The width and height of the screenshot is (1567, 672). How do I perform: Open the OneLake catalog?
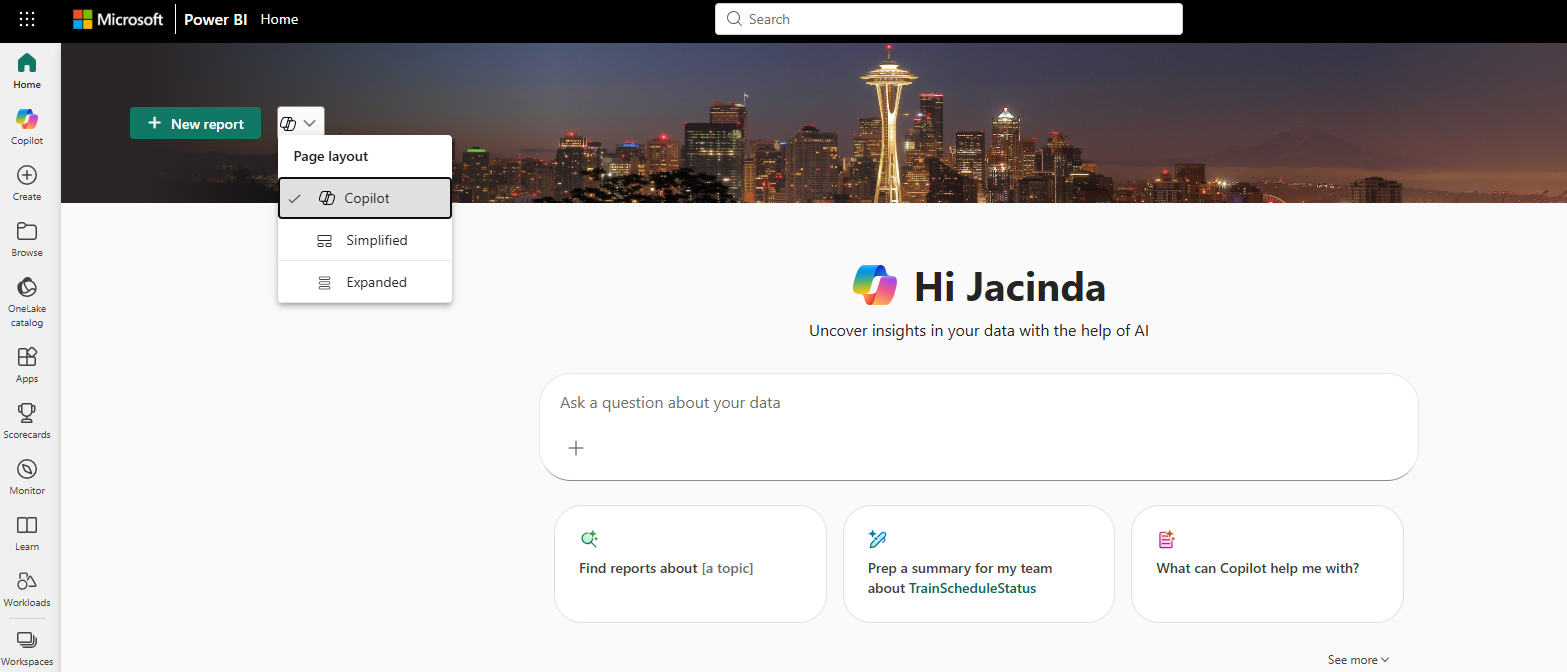click(27, 301)
